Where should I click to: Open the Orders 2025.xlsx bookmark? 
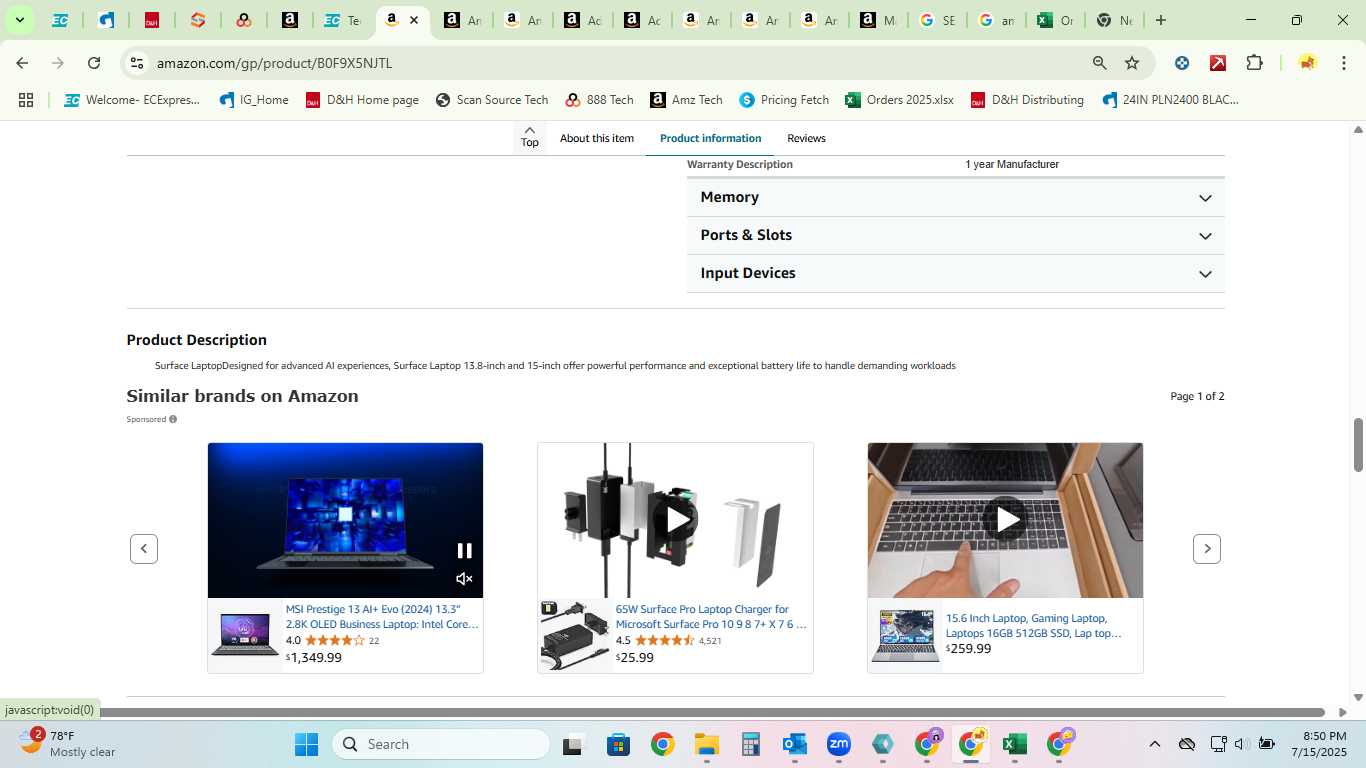[x=899, y=100]
